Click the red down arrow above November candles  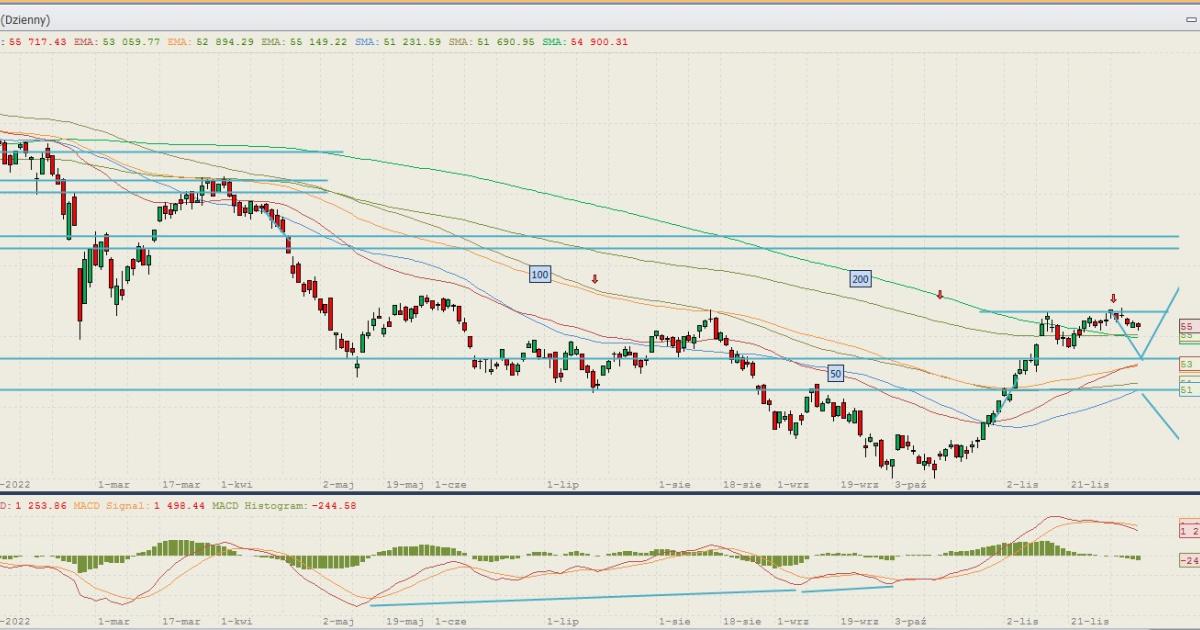click(1114, 299)
